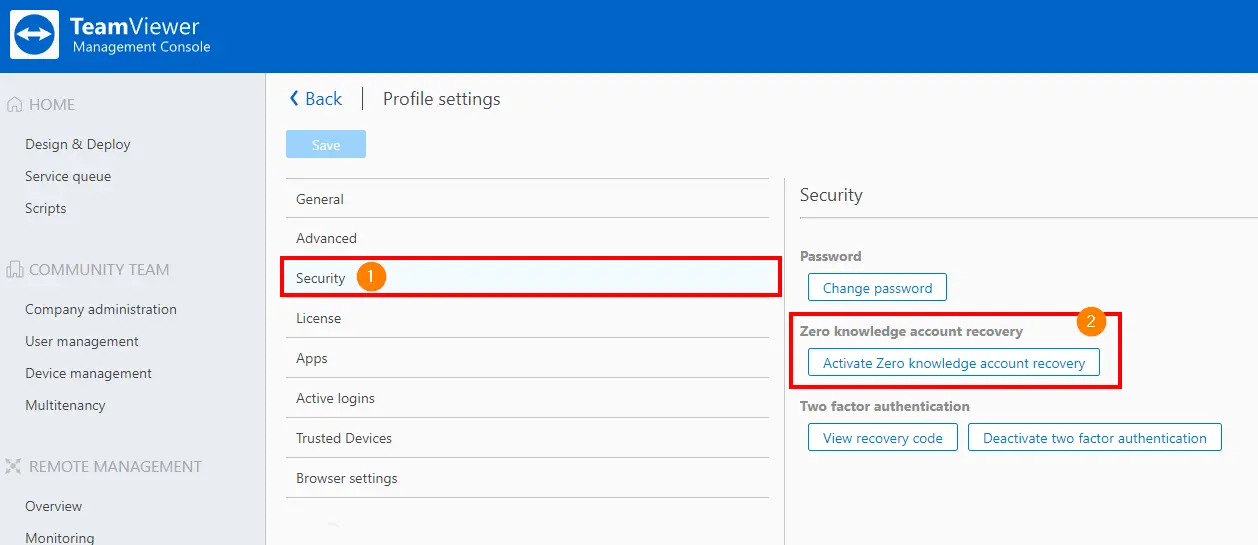Click the TeamViewer Management Console title
1258x545 pixels.
(140, 35)
